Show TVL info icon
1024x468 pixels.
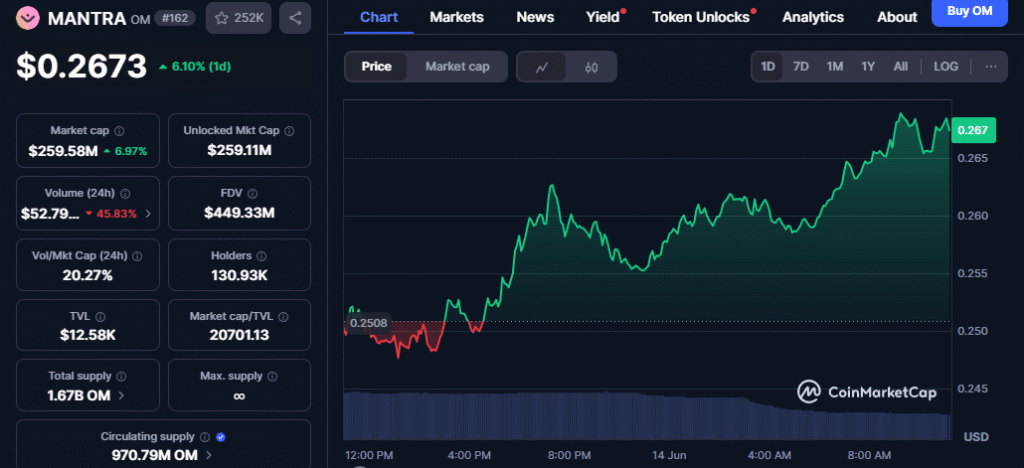pos(100,316)
